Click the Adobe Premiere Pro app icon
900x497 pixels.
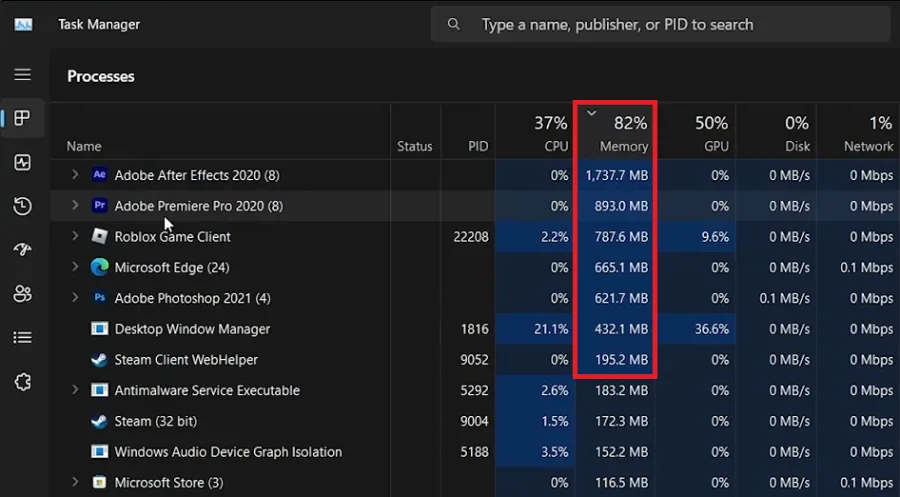(x=99, y=205)
